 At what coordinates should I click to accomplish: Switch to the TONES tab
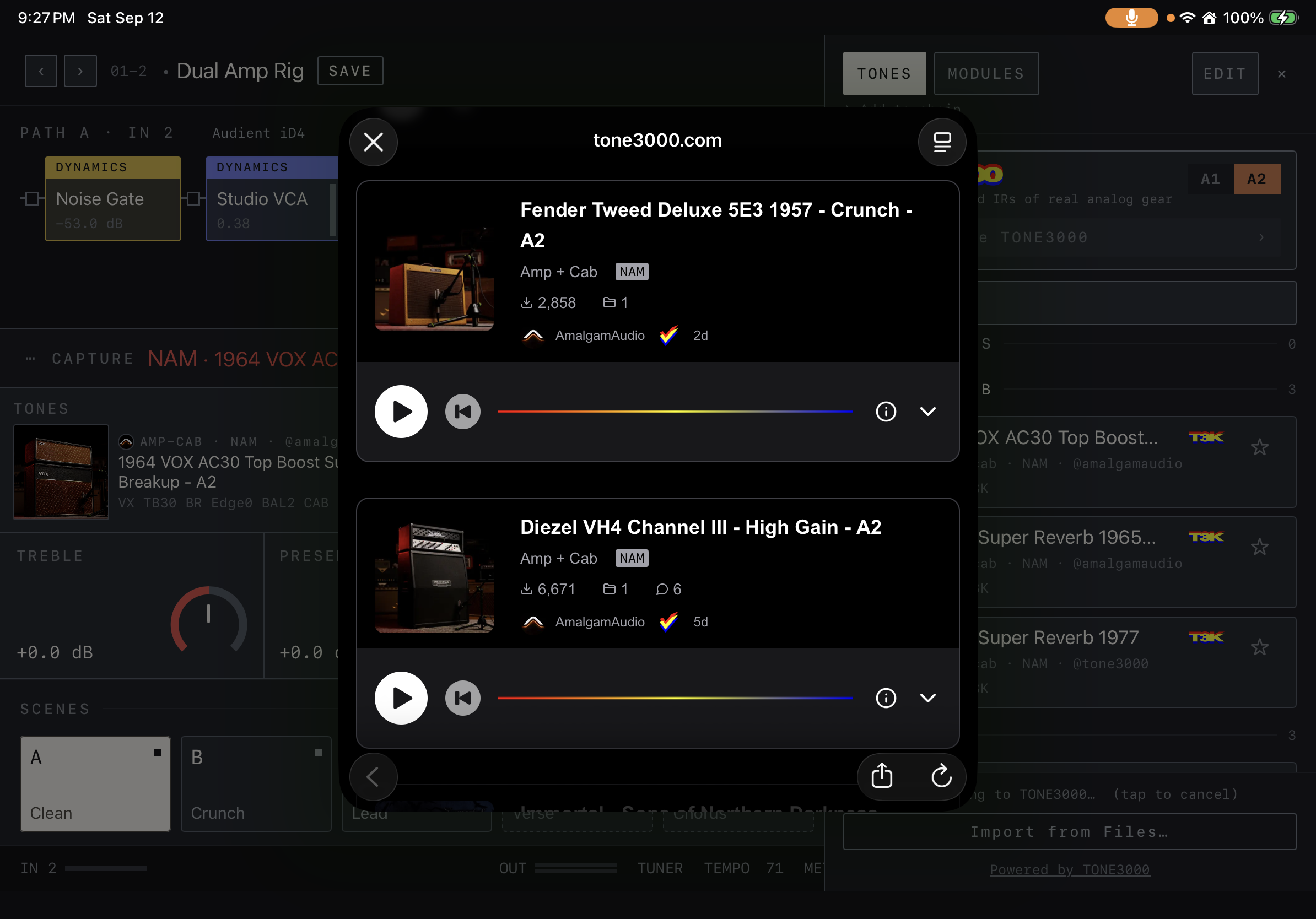pyautogui.click(x=884, y=73)
